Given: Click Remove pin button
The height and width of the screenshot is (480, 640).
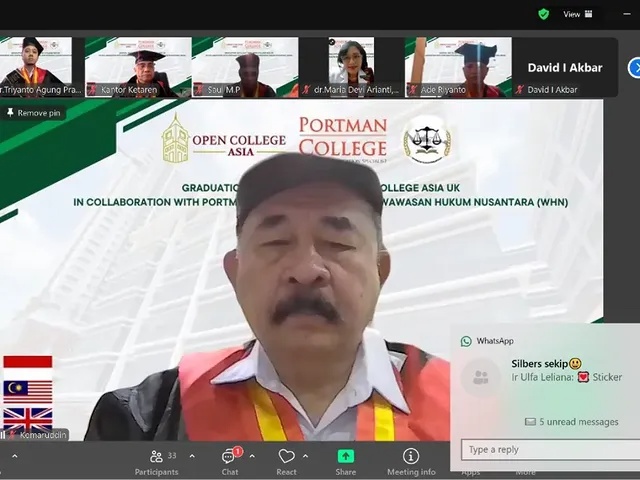Looking at the screenshot, I should 33,113.
